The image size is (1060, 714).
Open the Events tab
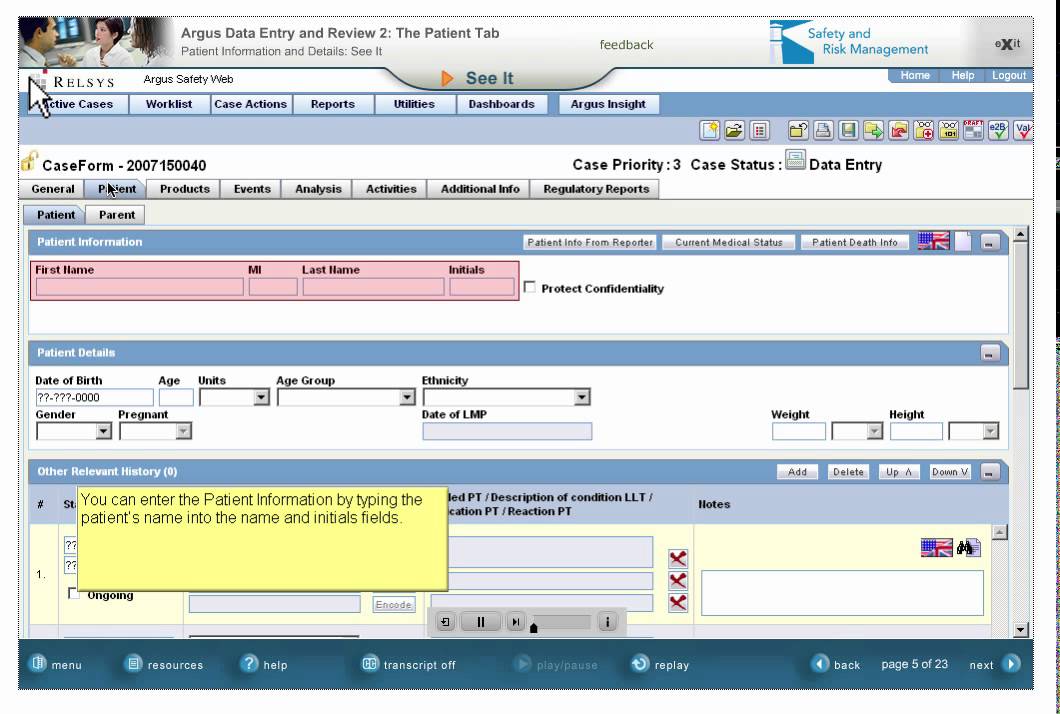tap(252, 189)
